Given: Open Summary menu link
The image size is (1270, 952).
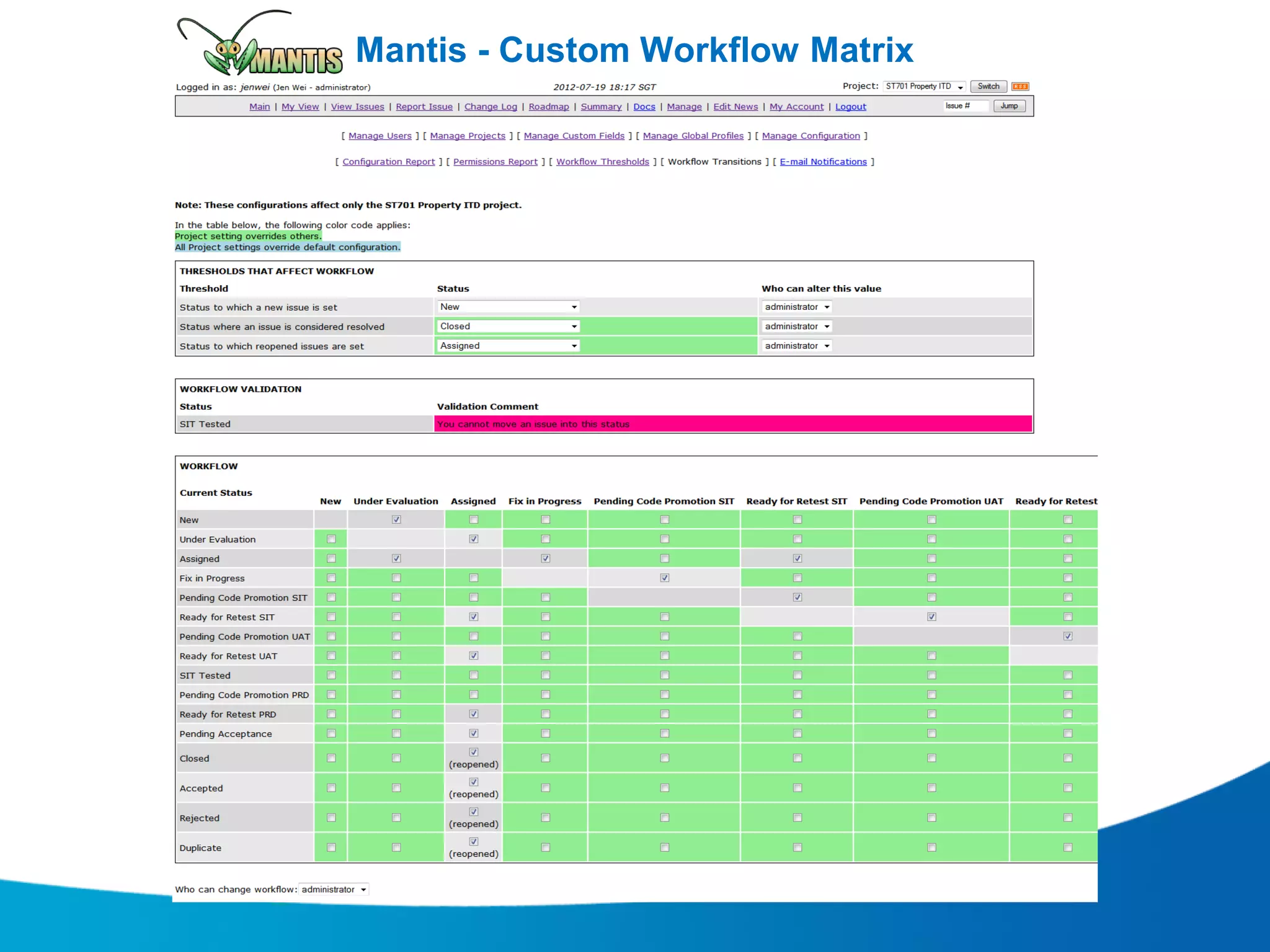Looking at the screenshot, I should click(601, 107).
